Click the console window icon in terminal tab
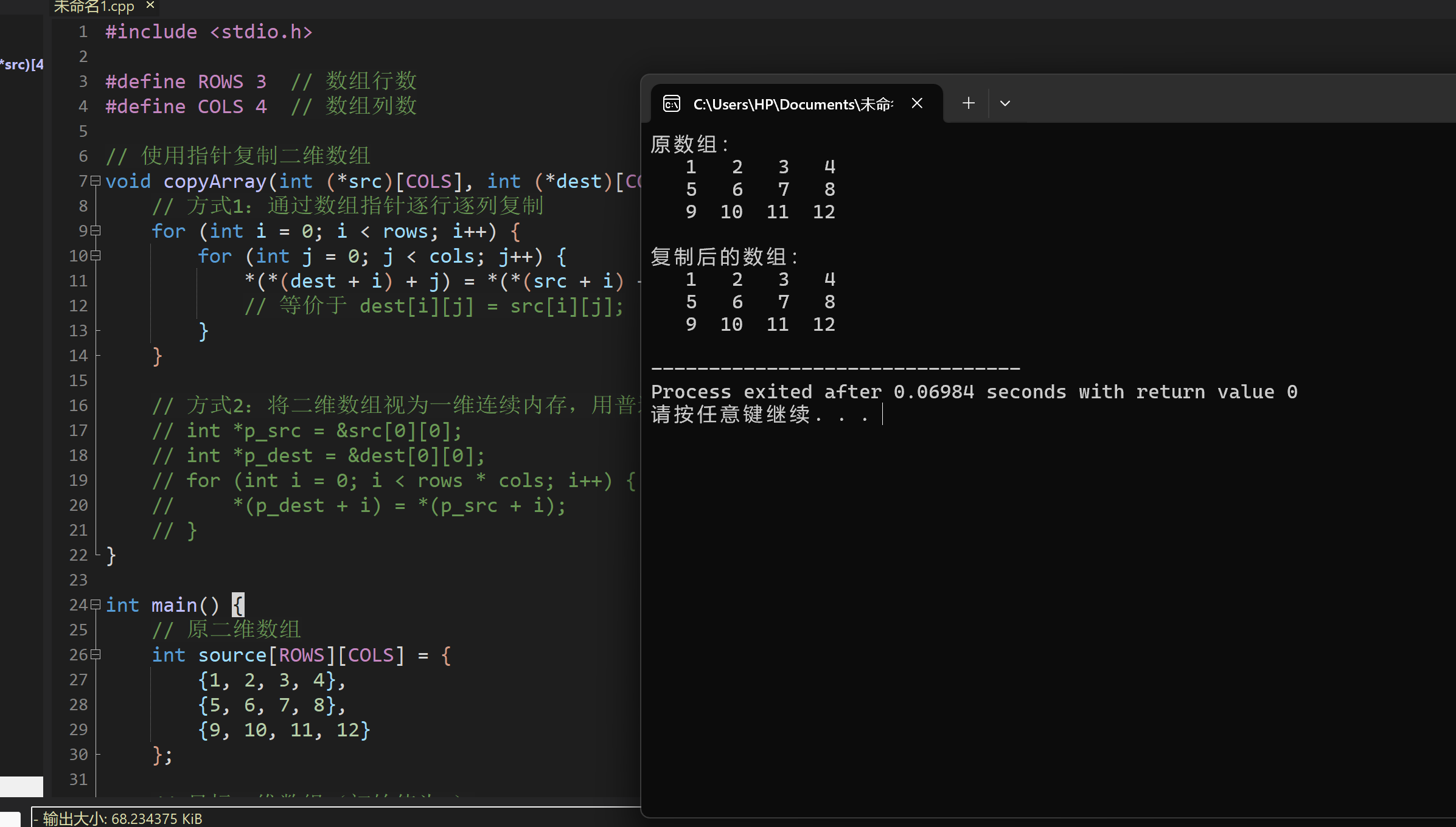1456x827 pixels. (x=671, y=104)
